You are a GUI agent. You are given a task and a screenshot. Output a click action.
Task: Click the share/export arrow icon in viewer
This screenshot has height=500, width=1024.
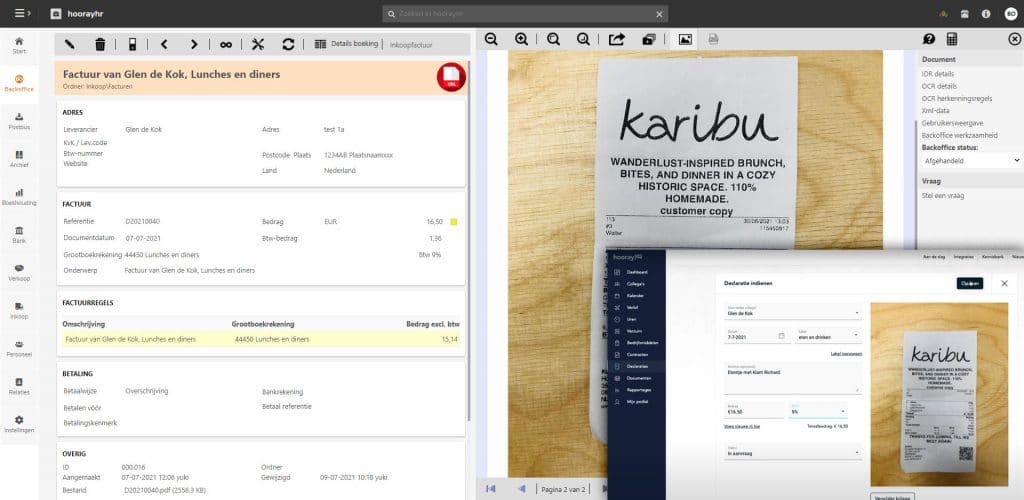[x=616, y=39]
